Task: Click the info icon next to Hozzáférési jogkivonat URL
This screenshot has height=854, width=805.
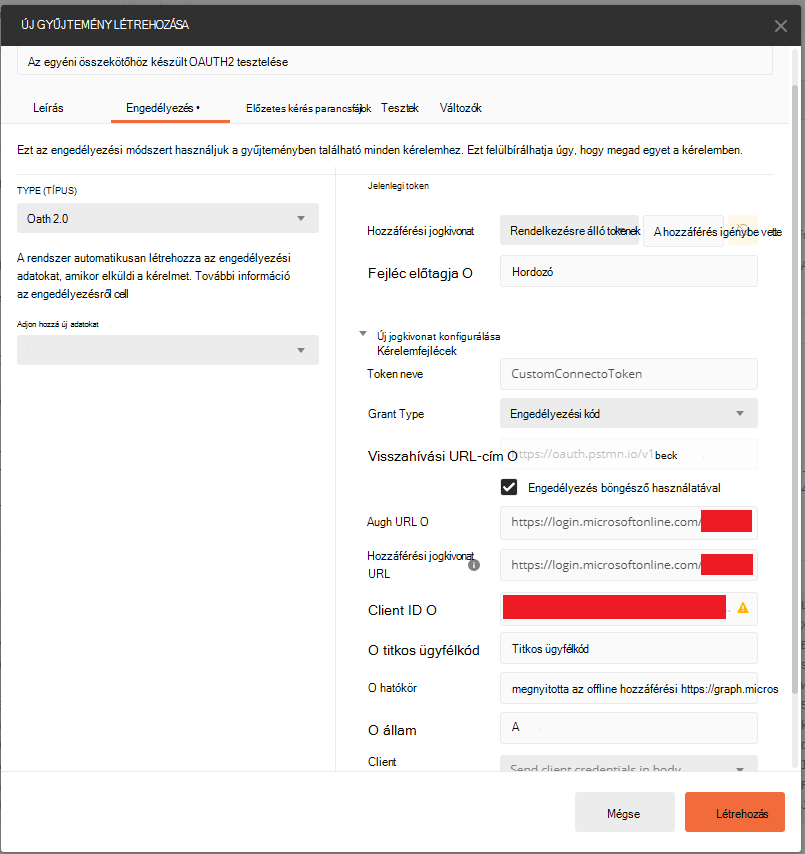Action: [474, 565]
